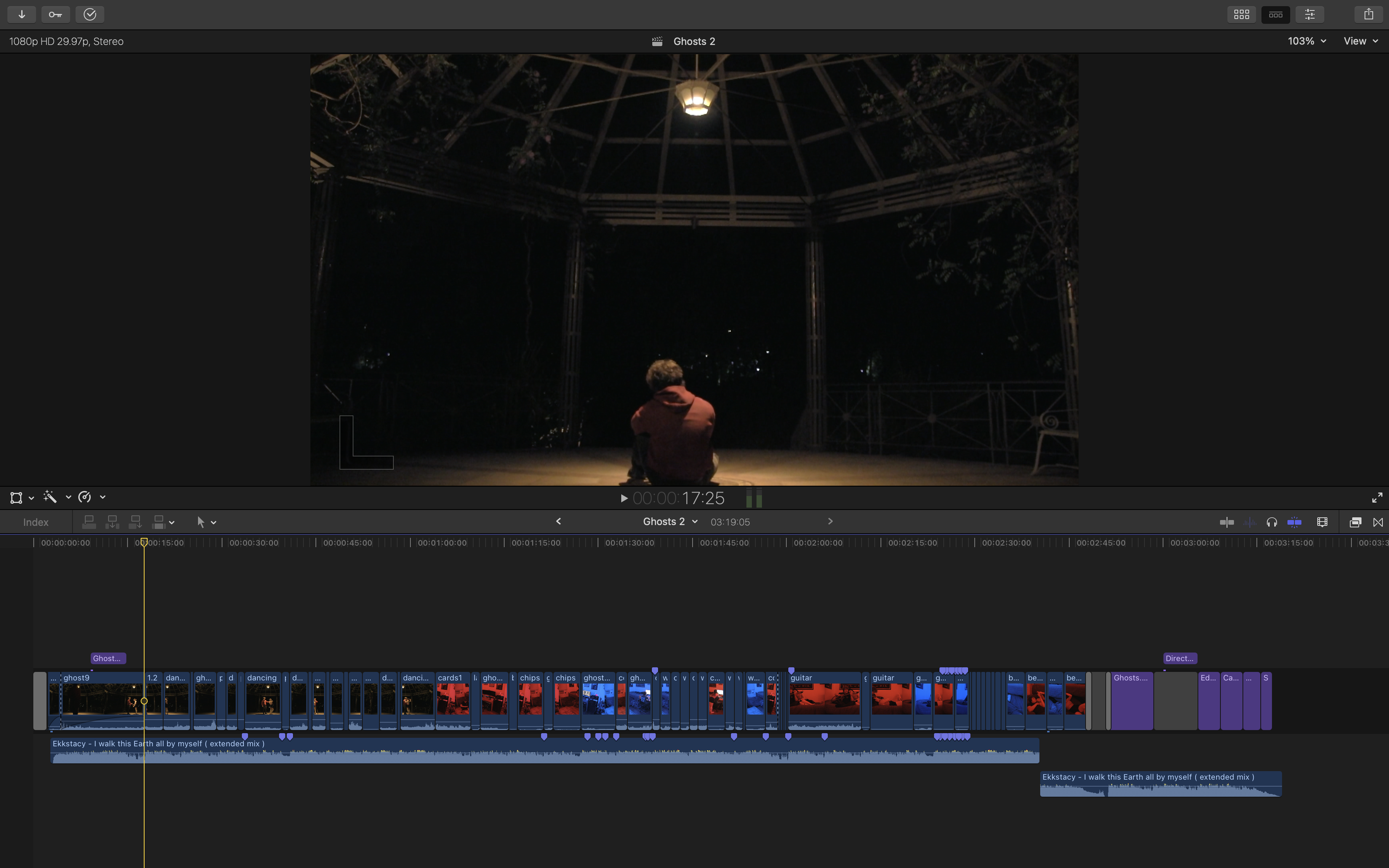This screenshot has width=1389, height=868.
Task: Select the Ed... purple title clip
Action: pos(1209,701)
